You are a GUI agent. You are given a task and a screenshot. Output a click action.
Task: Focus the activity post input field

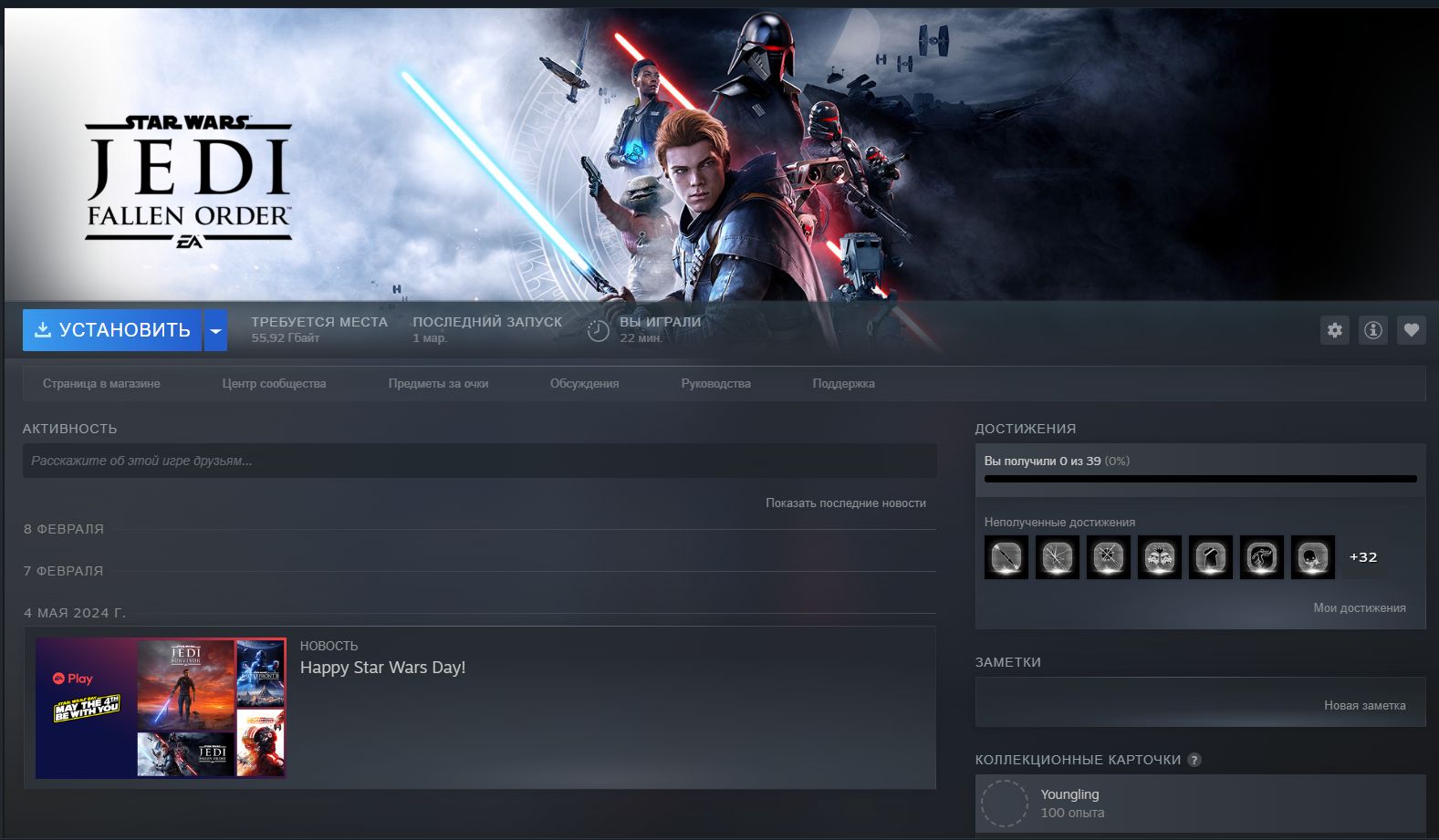pyautogui.click(x=480, y=461)
